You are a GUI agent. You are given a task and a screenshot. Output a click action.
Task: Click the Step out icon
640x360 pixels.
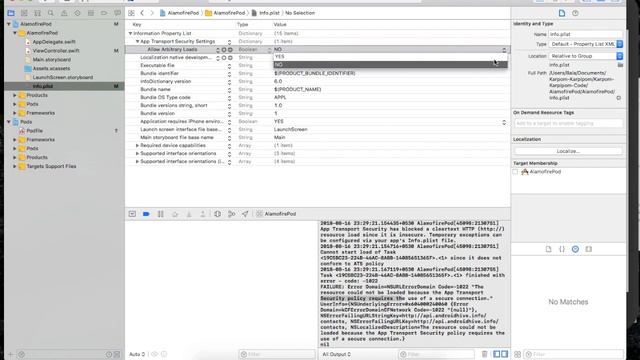(x=203, y=214)
